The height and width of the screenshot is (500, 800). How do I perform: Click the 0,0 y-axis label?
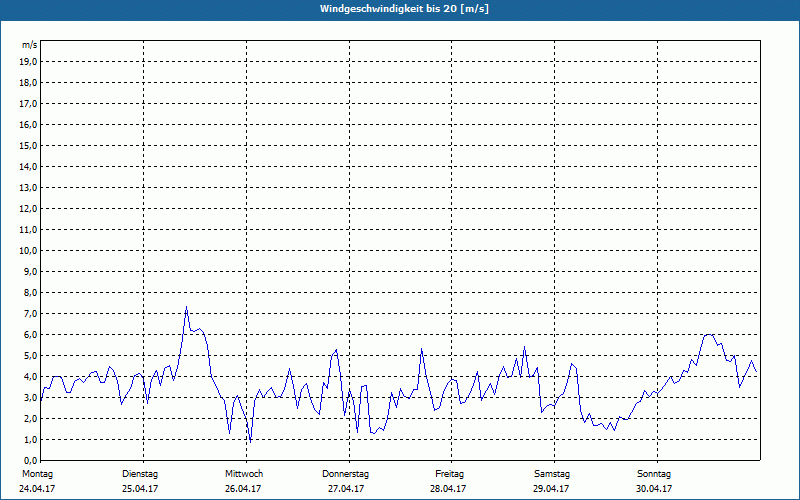point(31,461)
